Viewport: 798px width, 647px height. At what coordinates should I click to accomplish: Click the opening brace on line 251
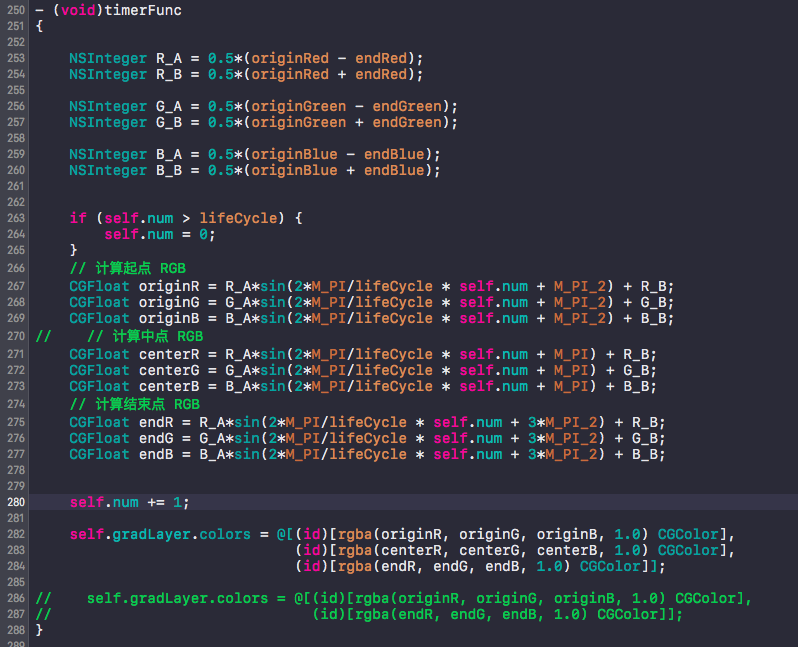tap(39, 26)
